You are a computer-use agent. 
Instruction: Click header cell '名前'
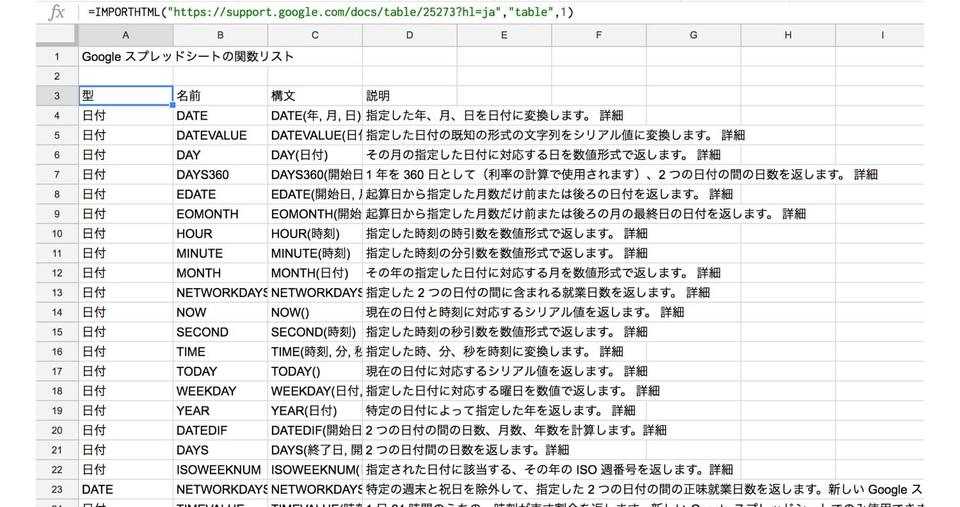point(220,96)
